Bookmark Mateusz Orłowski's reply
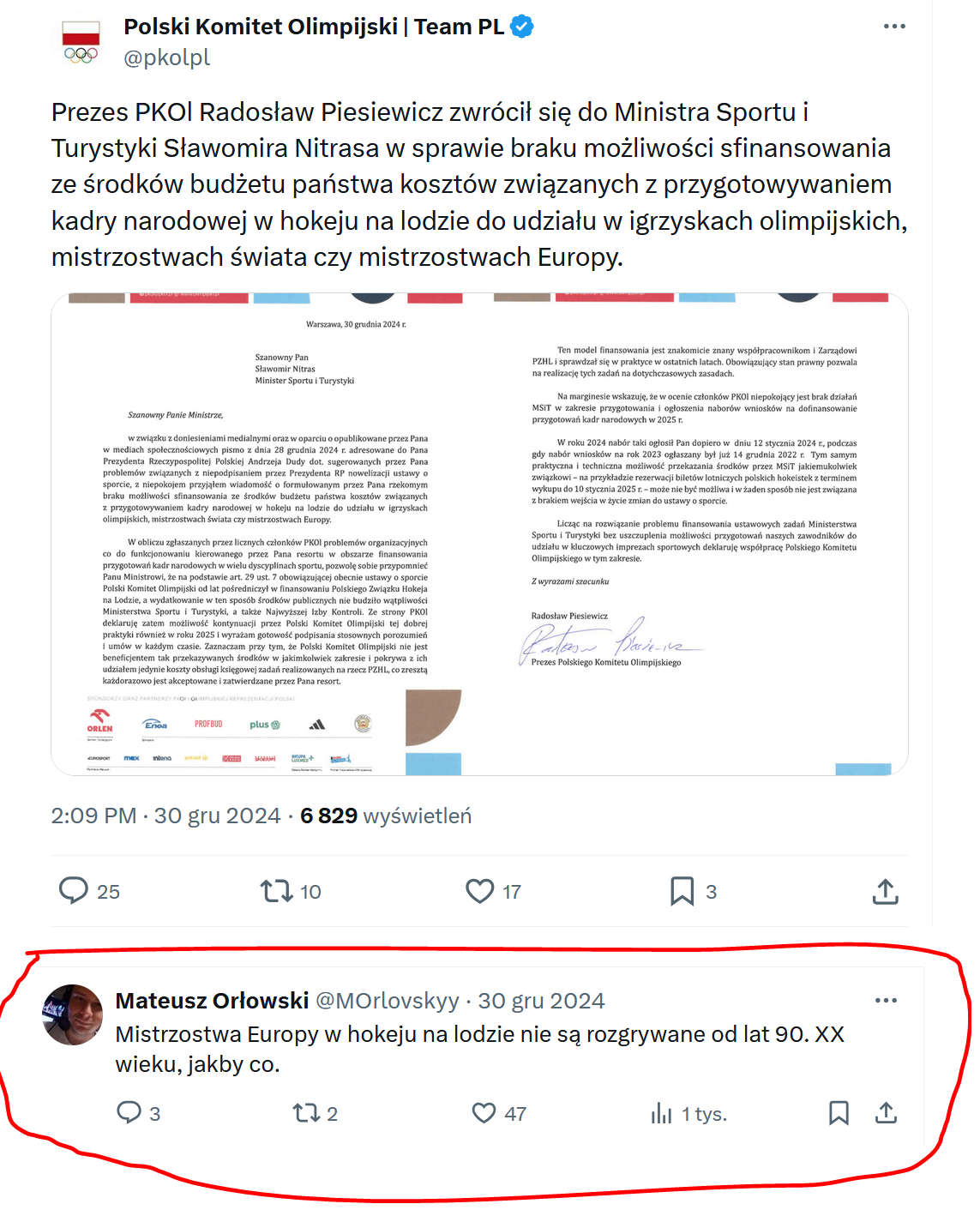980x1222 pixels. (x=839, y=1113)
